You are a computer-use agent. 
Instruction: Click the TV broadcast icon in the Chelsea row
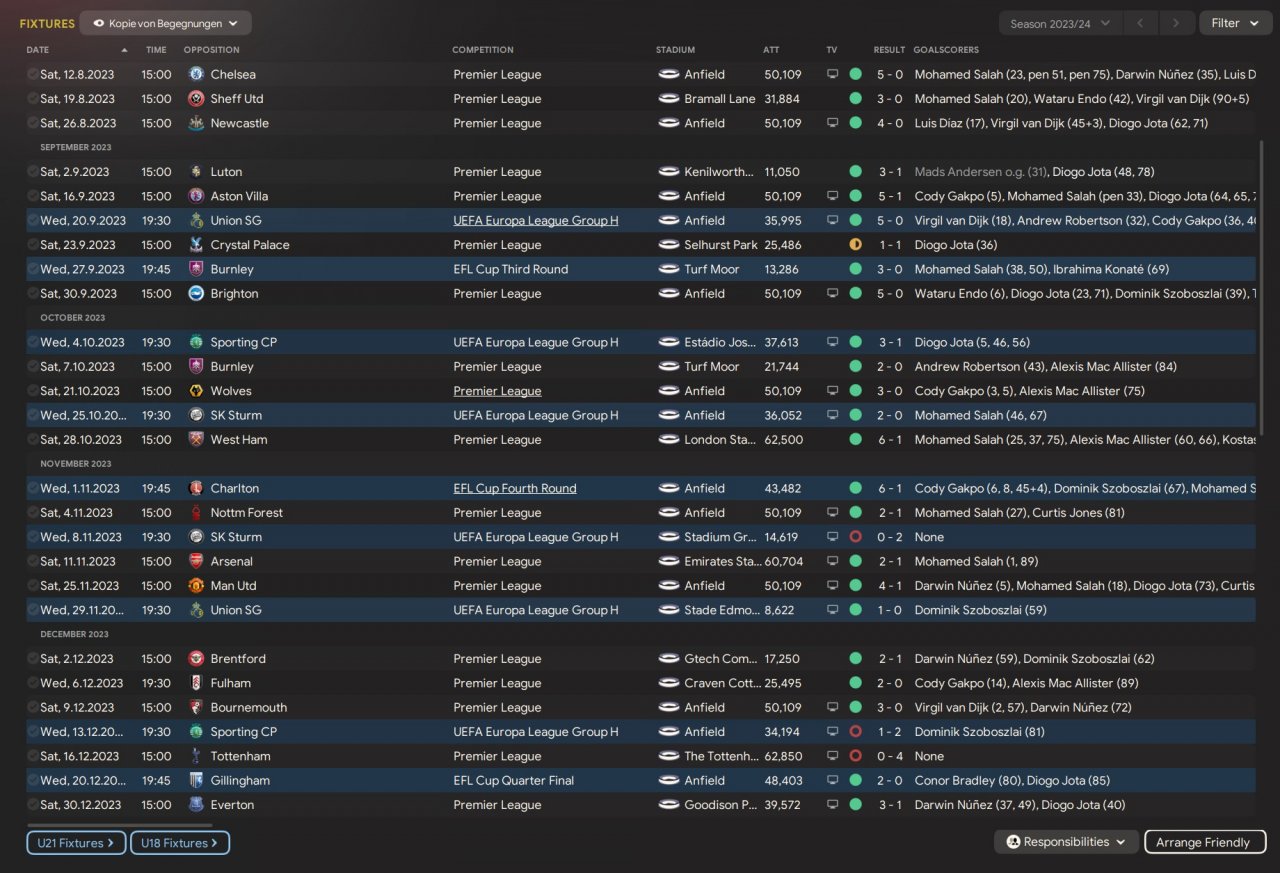pyautogui.click(x=832, y=74)
